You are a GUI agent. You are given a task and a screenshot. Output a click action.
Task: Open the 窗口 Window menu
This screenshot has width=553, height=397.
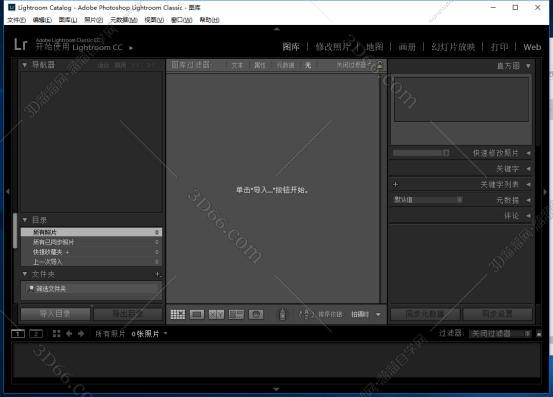181,20
